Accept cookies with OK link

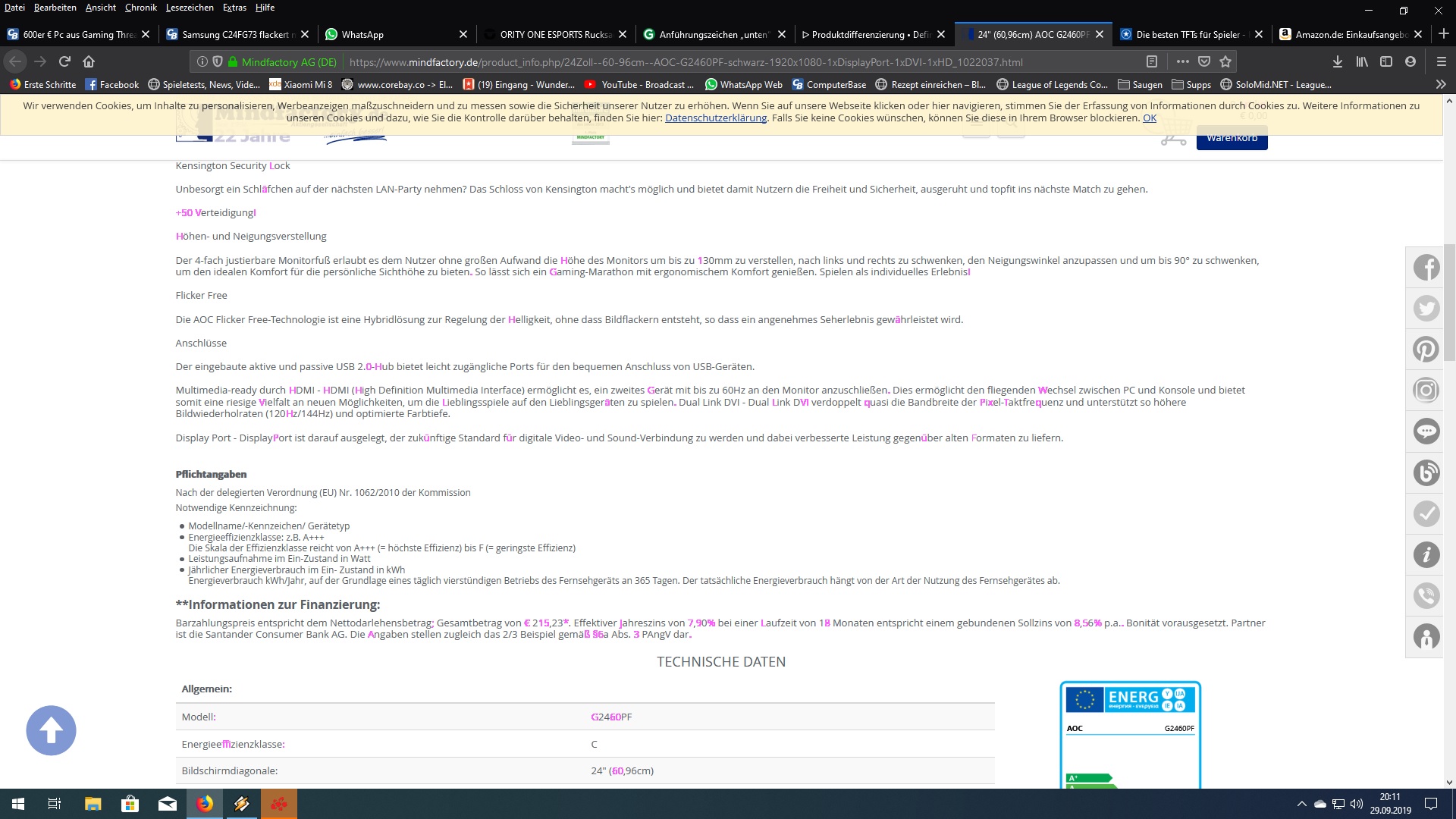[x=1149, y=118]
